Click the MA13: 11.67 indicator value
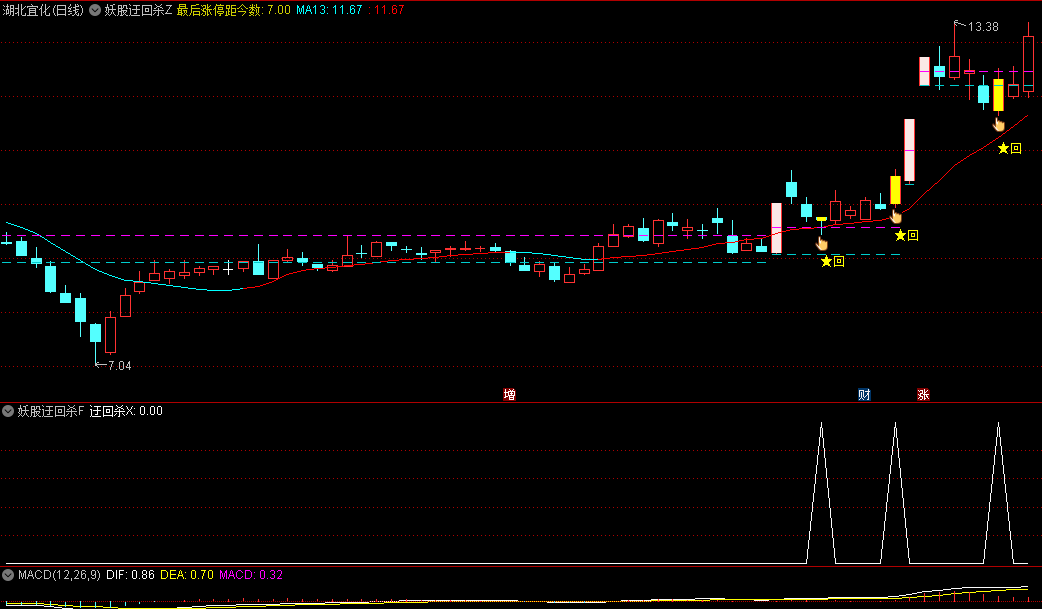1042x609 pixels. coord(329,10)
